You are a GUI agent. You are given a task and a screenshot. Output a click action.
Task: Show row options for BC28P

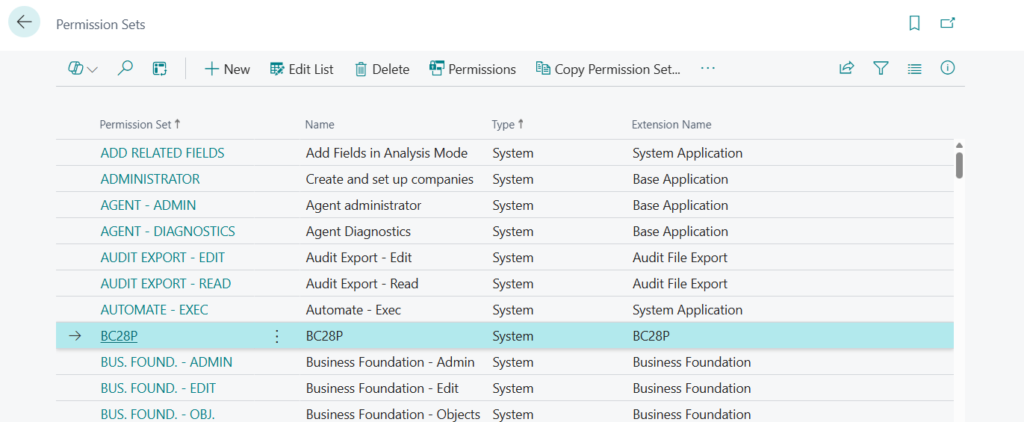277,336
